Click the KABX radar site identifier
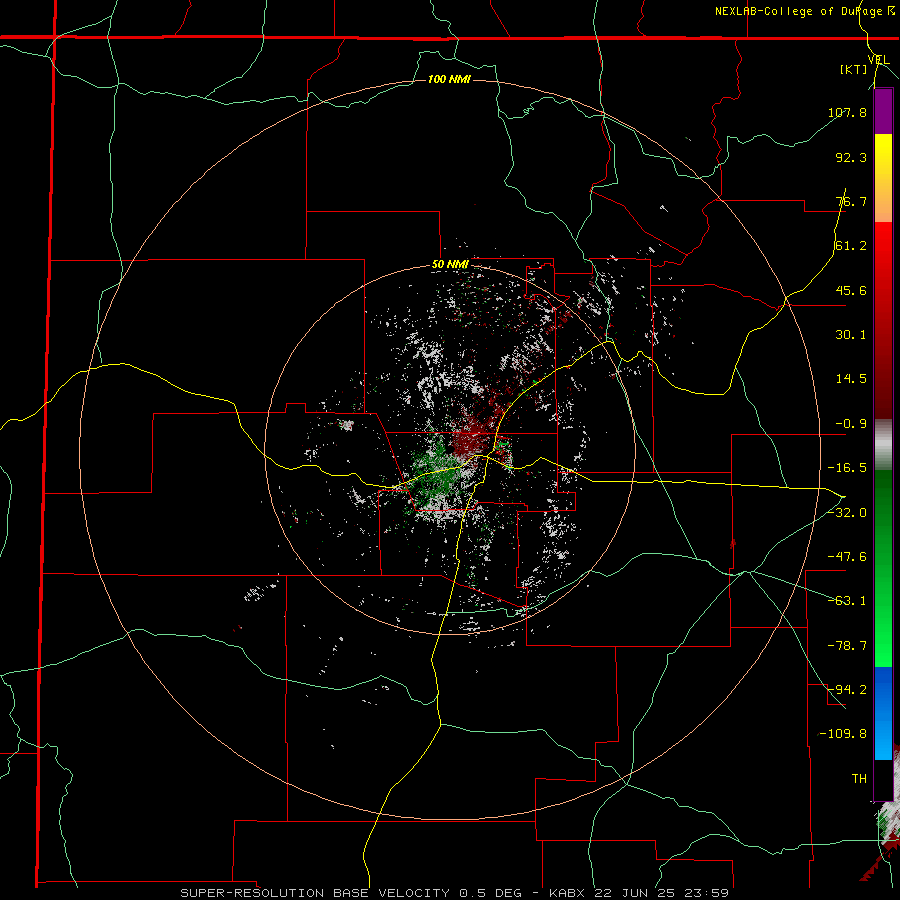The image size is (900, 900). pos(568,893)
